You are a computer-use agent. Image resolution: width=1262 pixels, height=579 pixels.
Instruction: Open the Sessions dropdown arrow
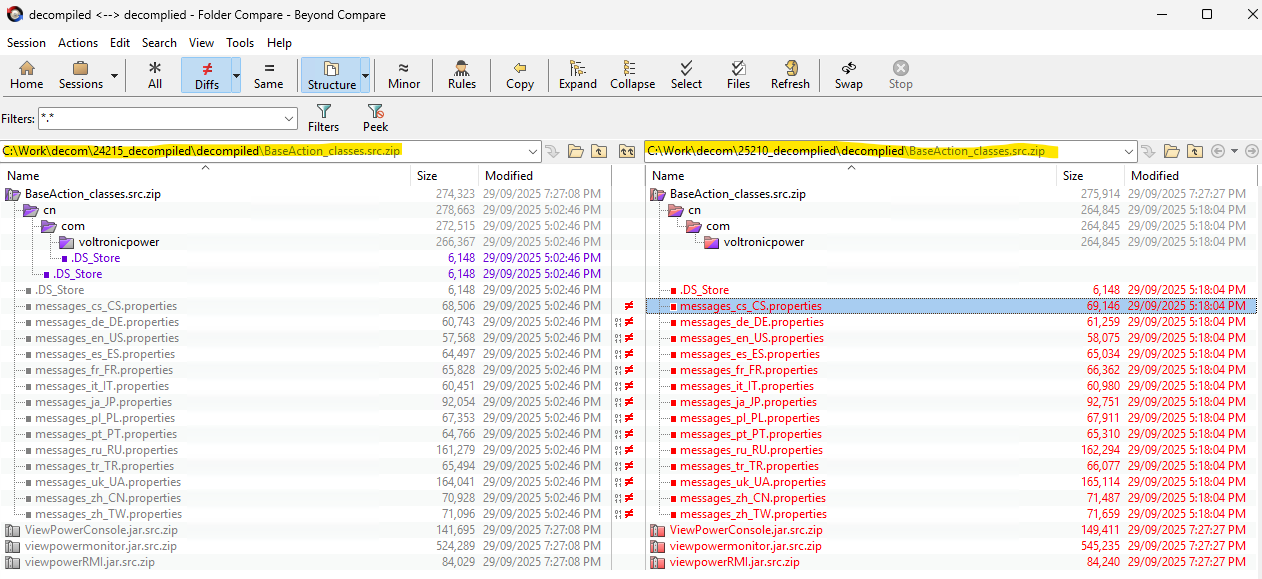click(114, 76)
